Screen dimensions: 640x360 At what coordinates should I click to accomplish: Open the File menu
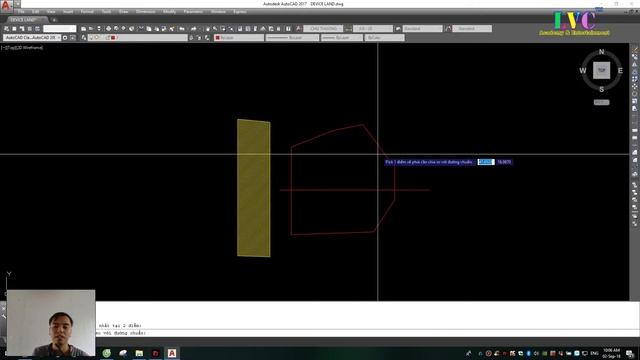coord(21,12)
